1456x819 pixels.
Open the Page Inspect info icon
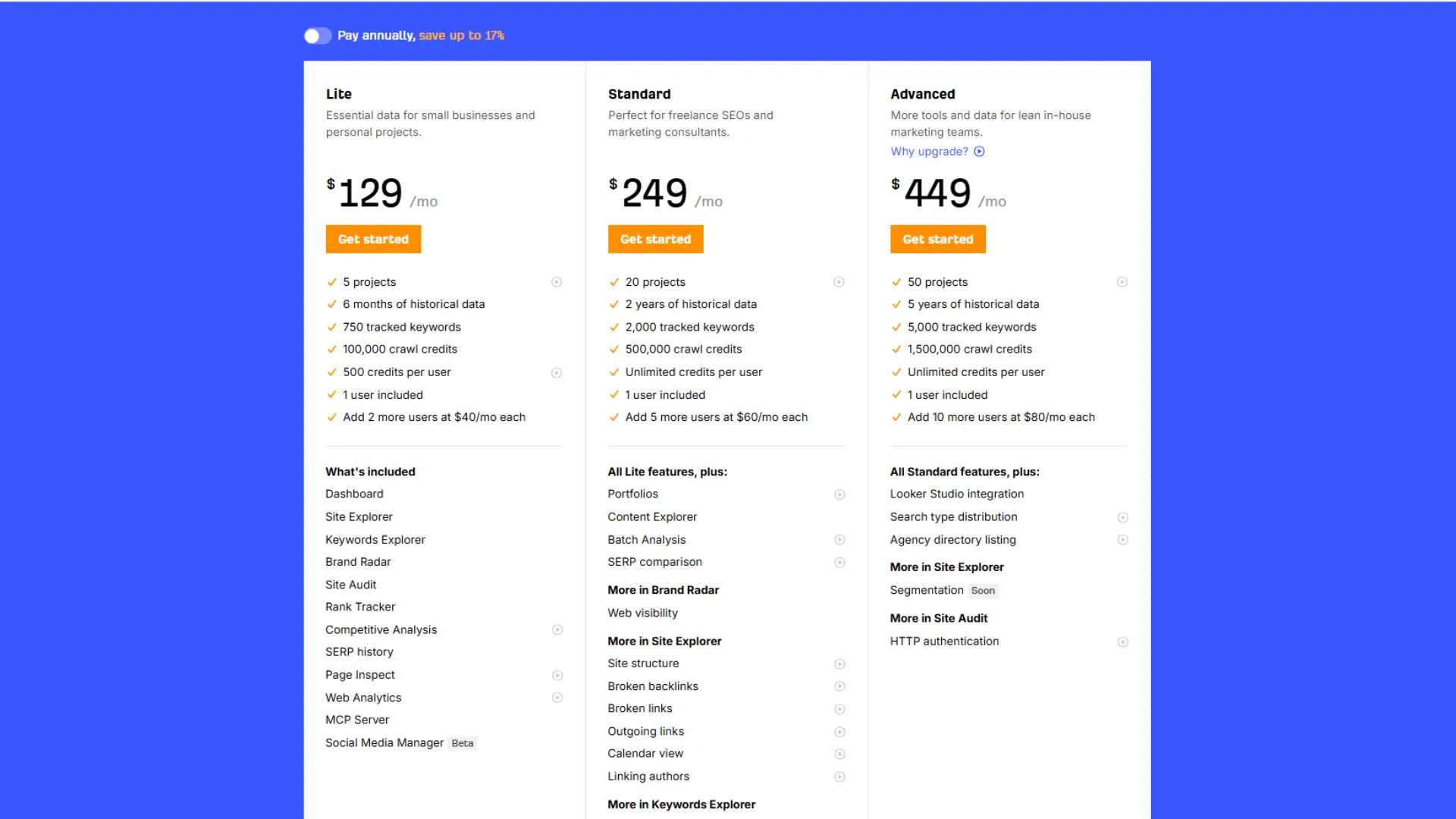(557, 675)
